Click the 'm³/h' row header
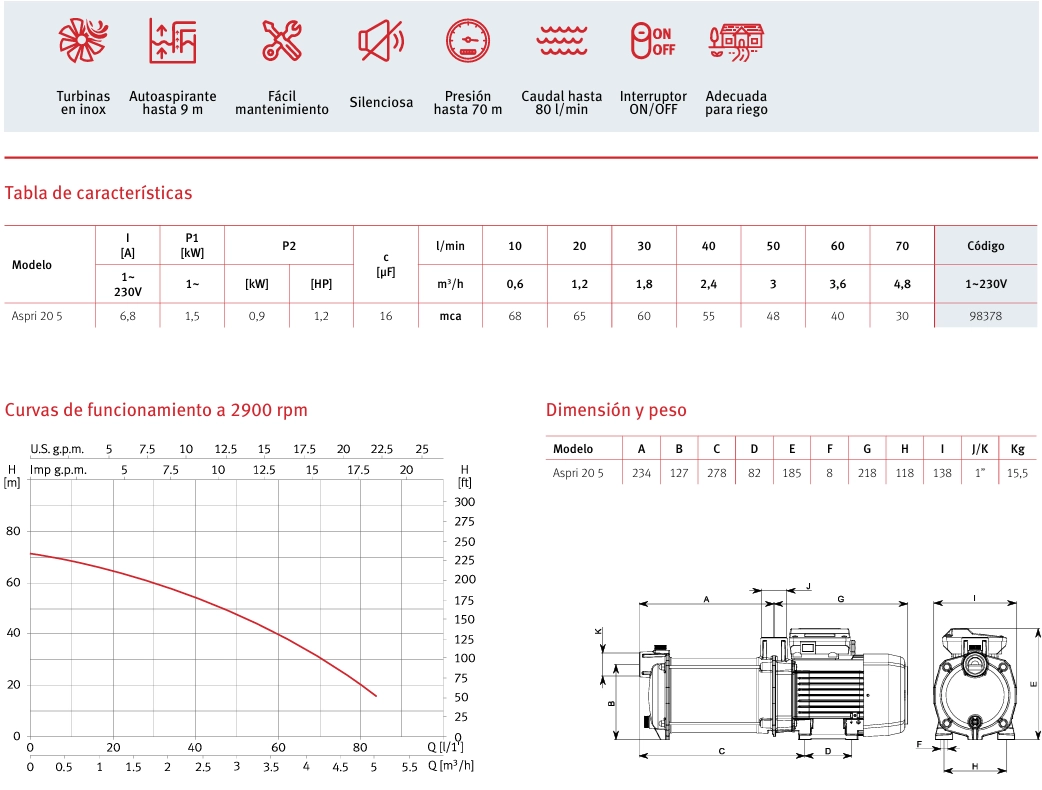The image size is (1042, 790). click(450, 284)
